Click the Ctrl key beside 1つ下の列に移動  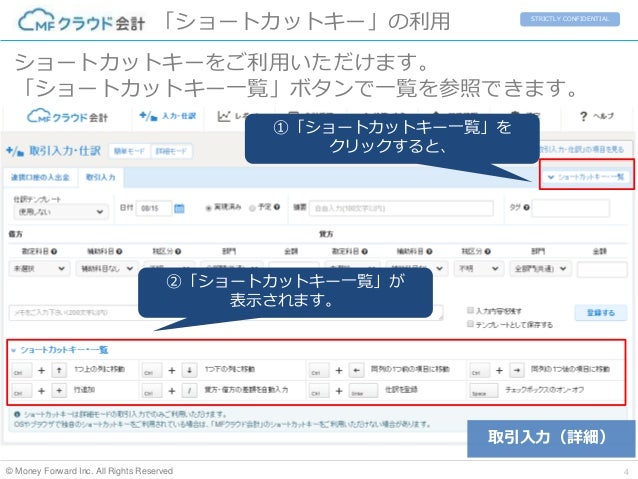pyautogui.click(x=152, y=370)
